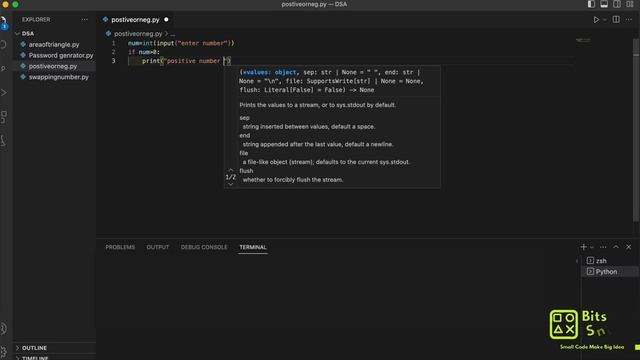Open areaoftriangle.py in the explorer

tap(54, 44)
